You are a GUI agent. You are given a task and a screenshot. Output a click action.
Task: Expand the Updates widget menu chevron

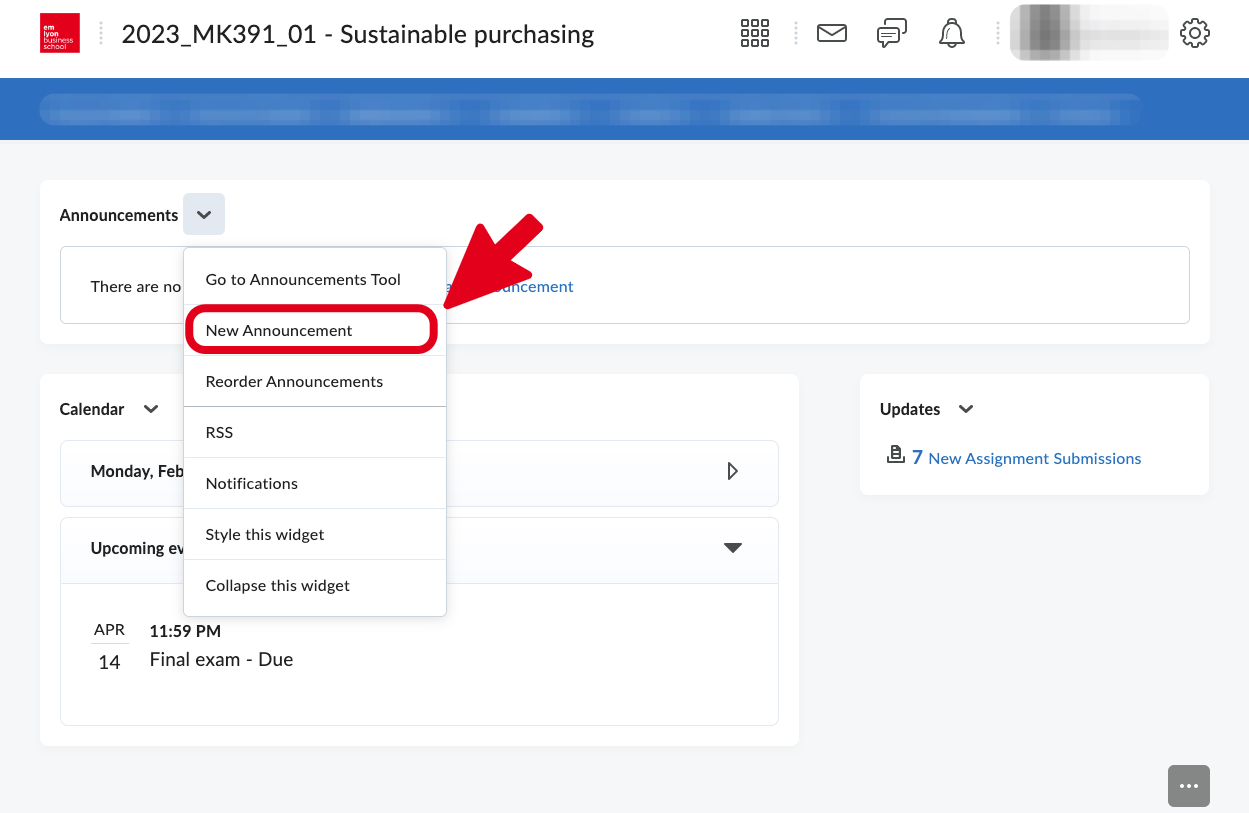966,409
